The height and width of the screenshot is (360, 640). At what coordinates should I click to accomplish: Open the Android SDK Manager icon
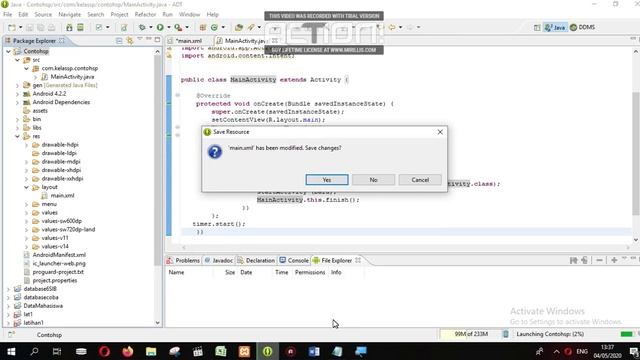pos(69,27)
